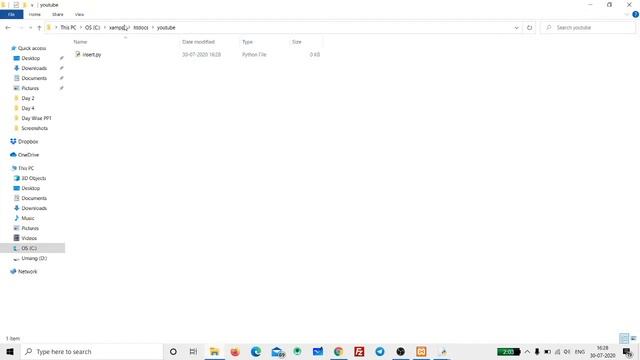The image size is (640, 360).
Task: Open Videos under This PC
Action: (x=29, y=238)
